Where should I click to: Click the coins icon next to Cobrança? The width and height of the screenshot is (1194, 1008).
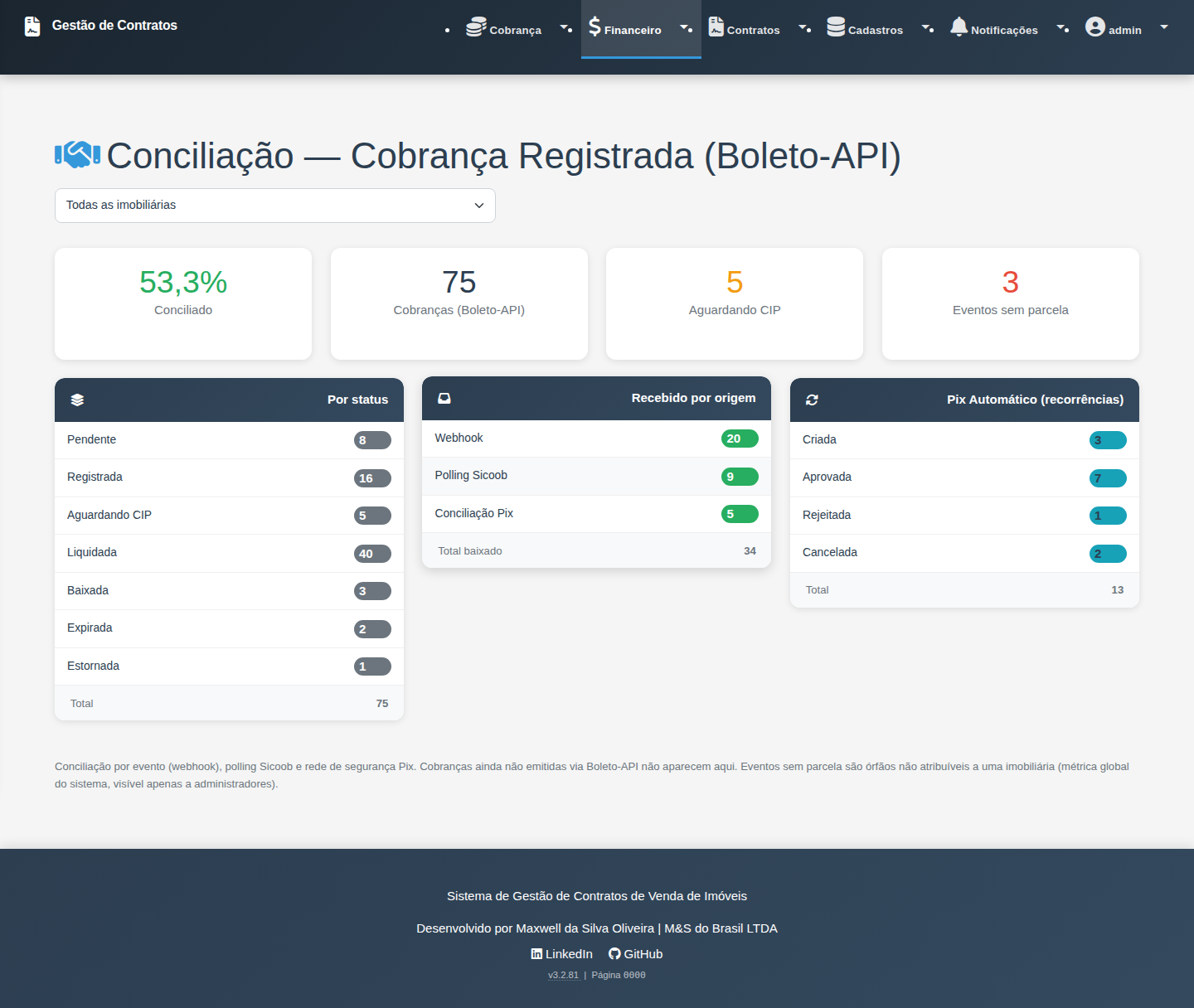(476, 27)
